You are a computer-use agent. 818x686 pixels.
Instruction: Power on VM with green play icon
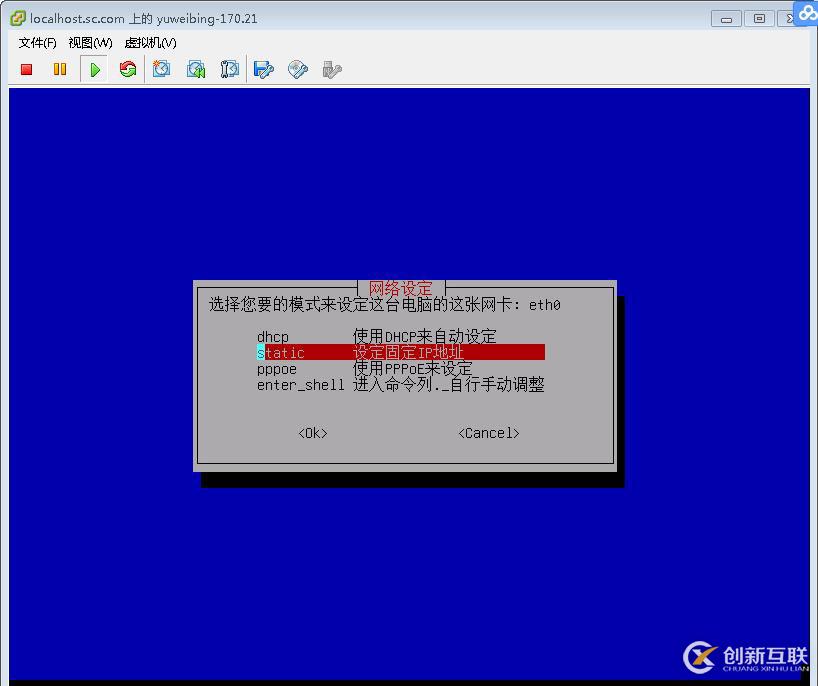click(93, 69)
